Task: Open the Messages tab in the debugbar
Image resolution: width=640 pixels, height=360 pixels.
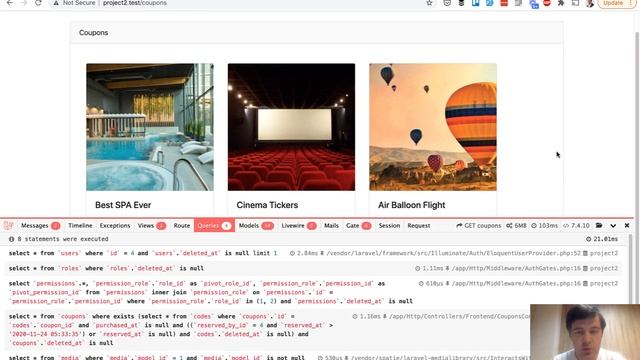Action: [40, 225]
